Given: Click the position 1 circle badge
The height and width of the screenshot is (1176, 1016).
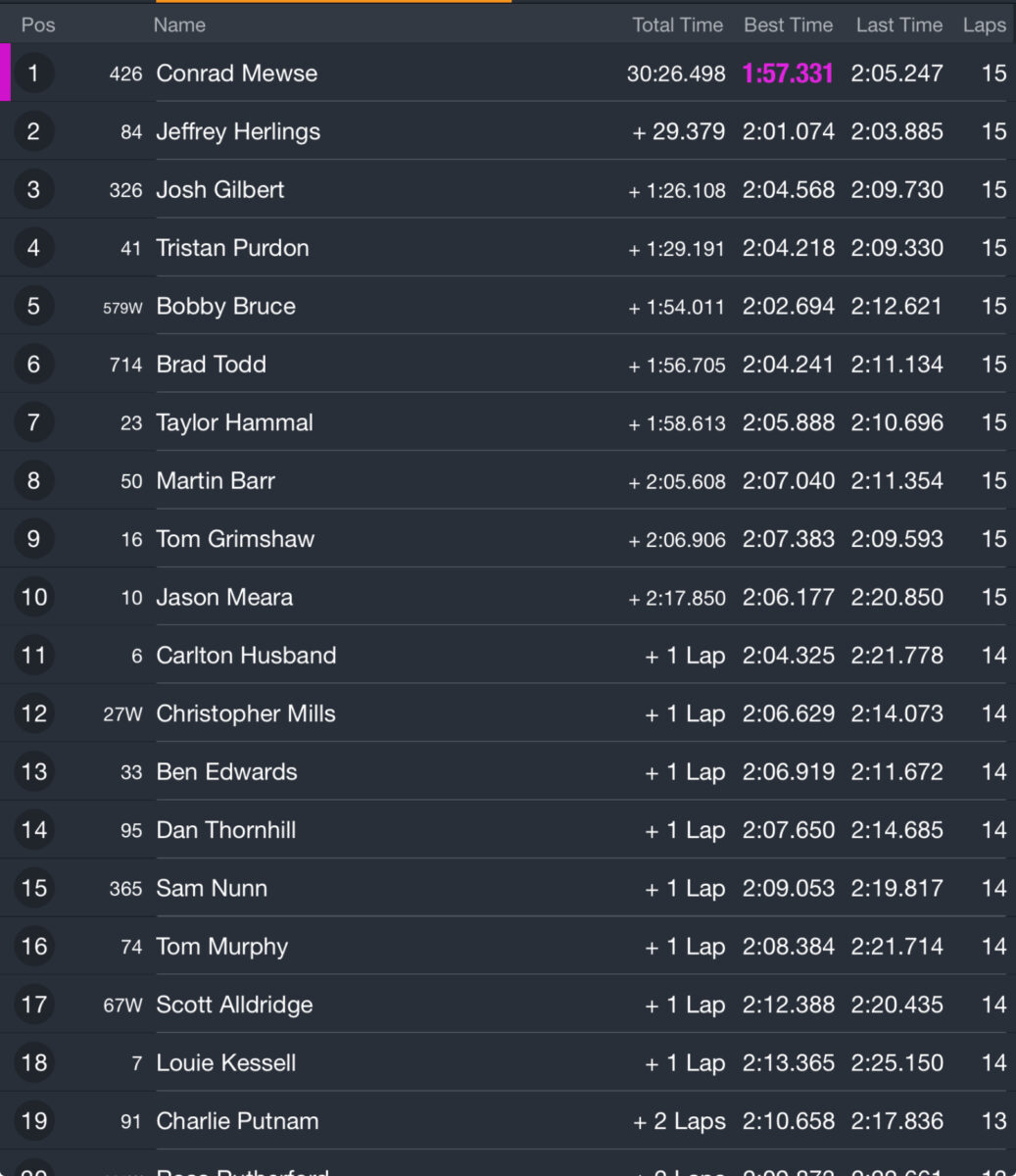Looking at the screenshot, I should click(33, 73).
